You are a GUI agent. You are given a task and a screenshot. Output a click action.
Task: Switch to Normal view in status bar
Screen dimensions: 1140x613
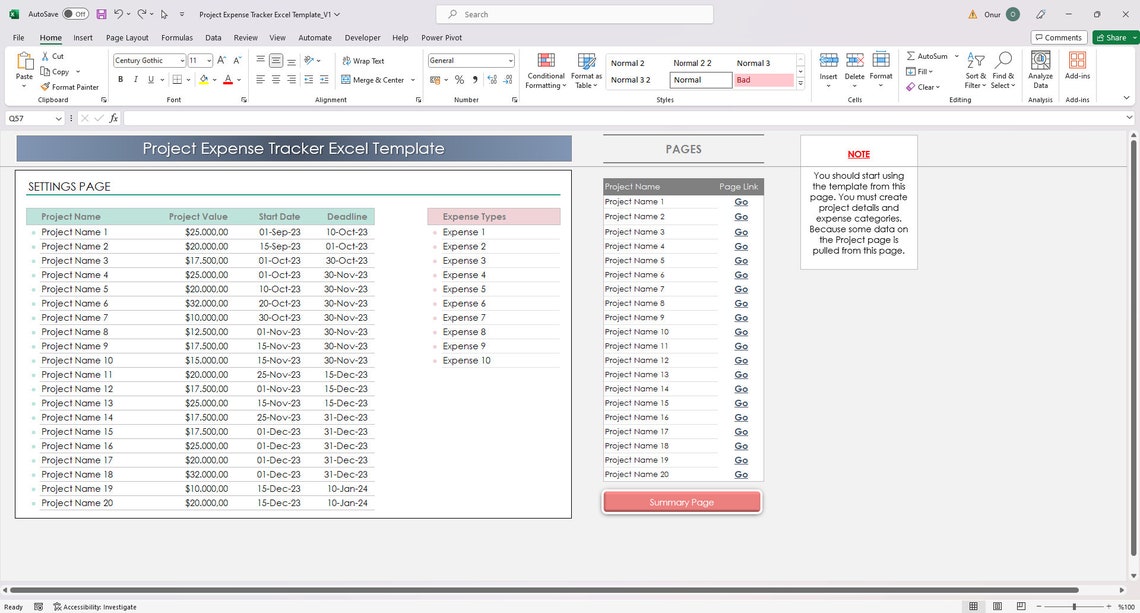(x=974, y=606)
